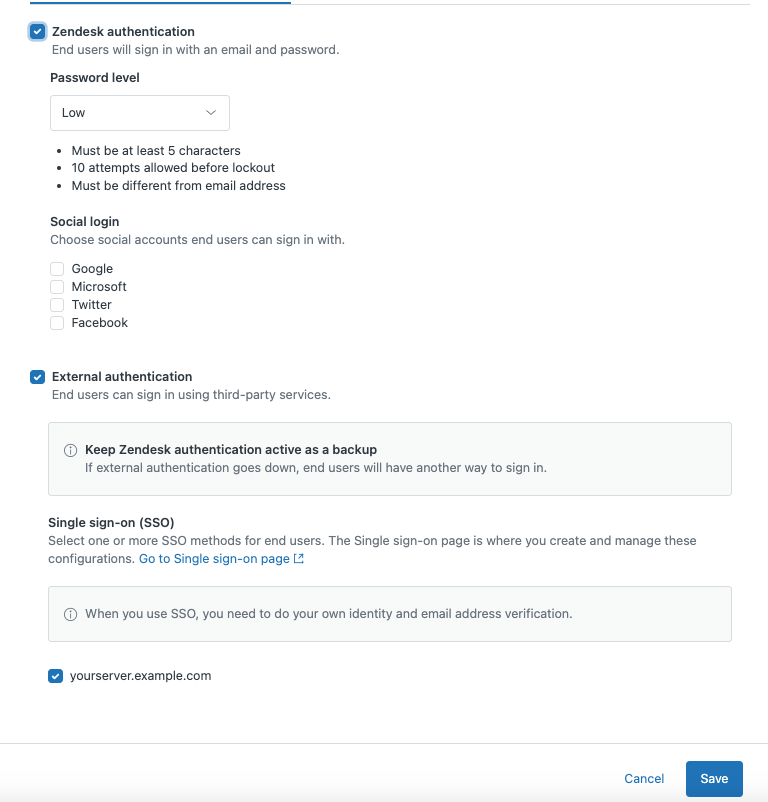This screenshot has height=802, width=768.
Task: Click the info icon in the SSO verification notice
Action: 70,614
